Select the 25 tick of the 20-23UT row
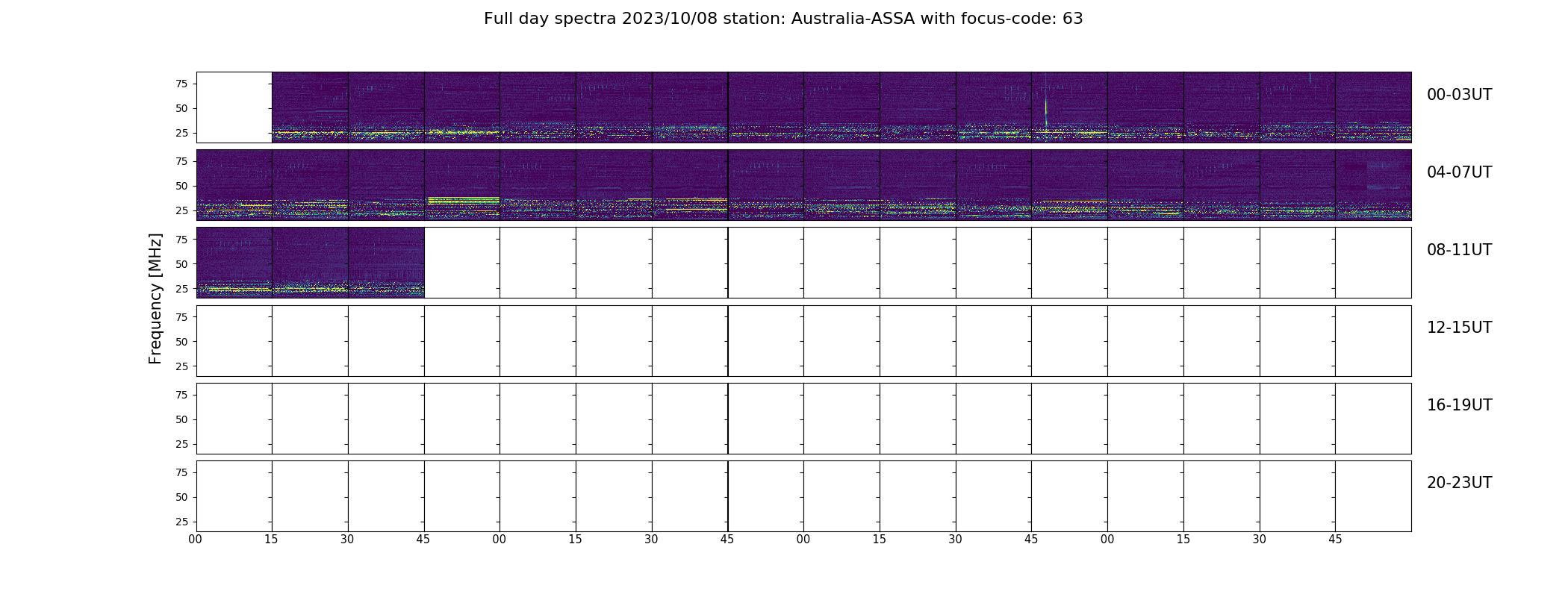 tap(181, 522)
